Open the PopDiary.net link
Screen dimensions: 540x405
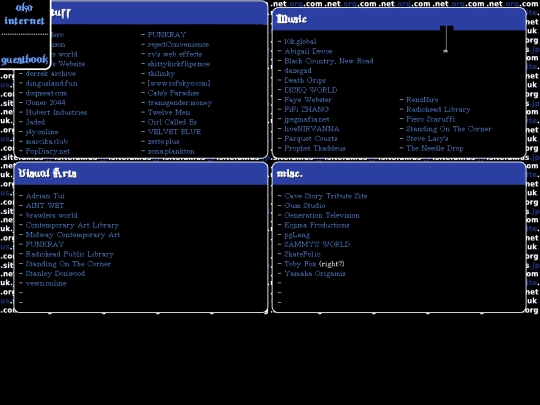click(x=48, y=151)
